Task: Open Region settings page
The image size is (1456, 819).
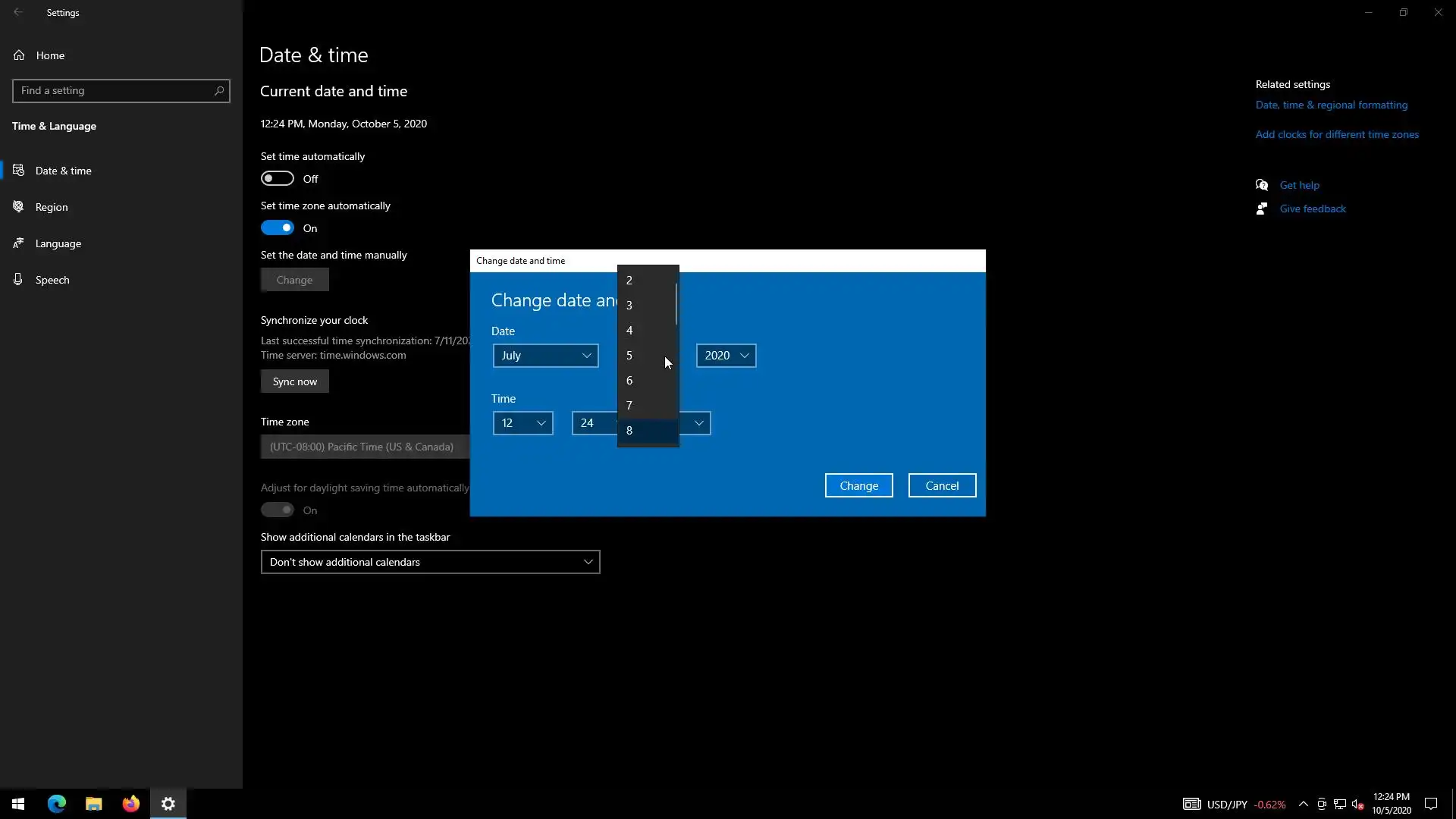Action: pos(52,207)
